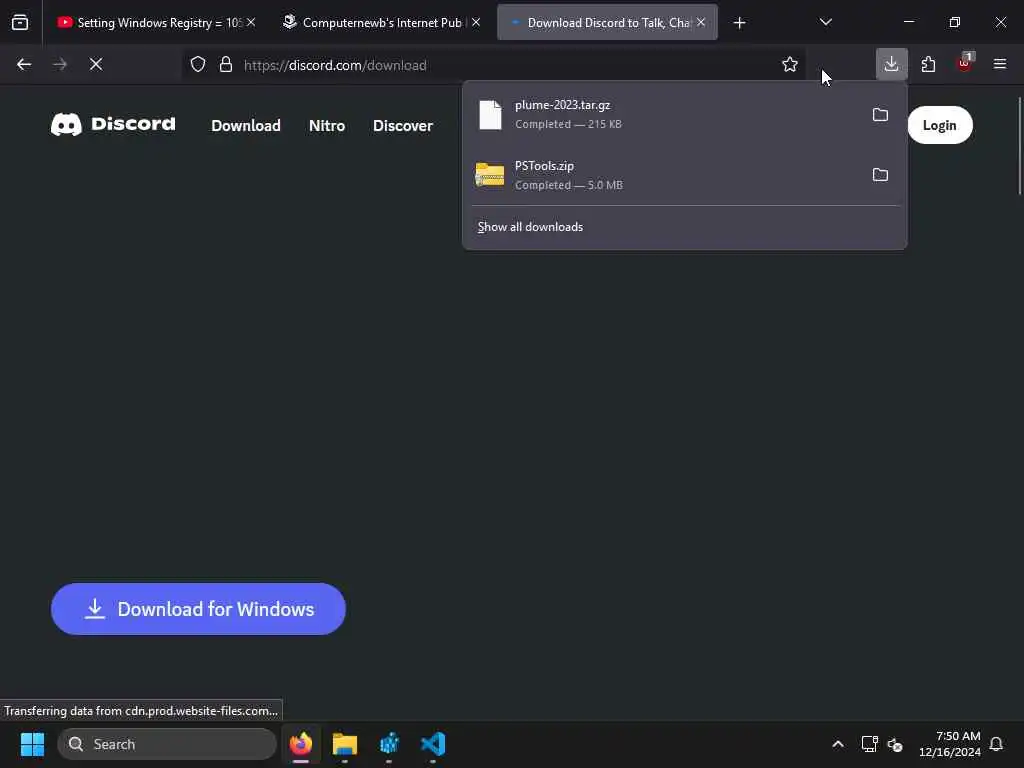Open the Firefox hamburger menu
Image resolution: width=1024 pixels, height=768 pixels.
[x=1000, y=64]
